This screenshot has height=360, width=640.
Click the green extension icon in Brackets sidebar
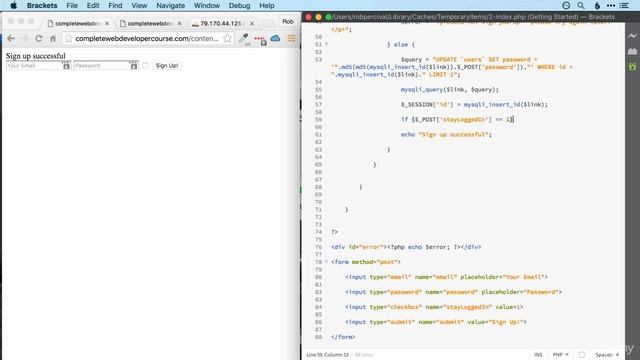pos(632,67)
